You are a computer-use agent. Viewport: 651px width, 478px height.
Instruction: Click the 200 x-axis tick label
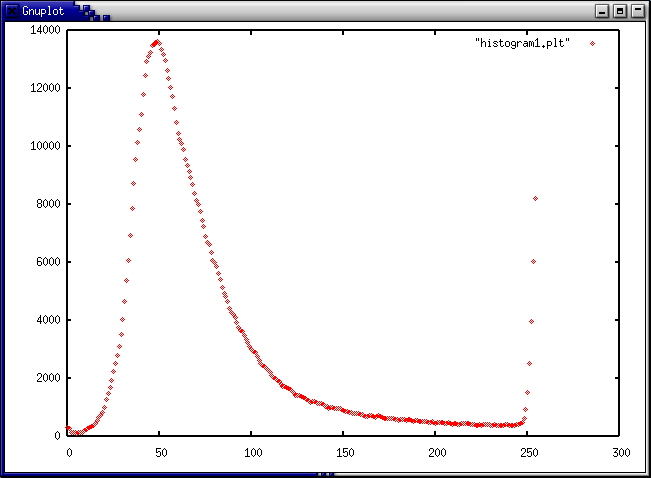coord(435,453)
